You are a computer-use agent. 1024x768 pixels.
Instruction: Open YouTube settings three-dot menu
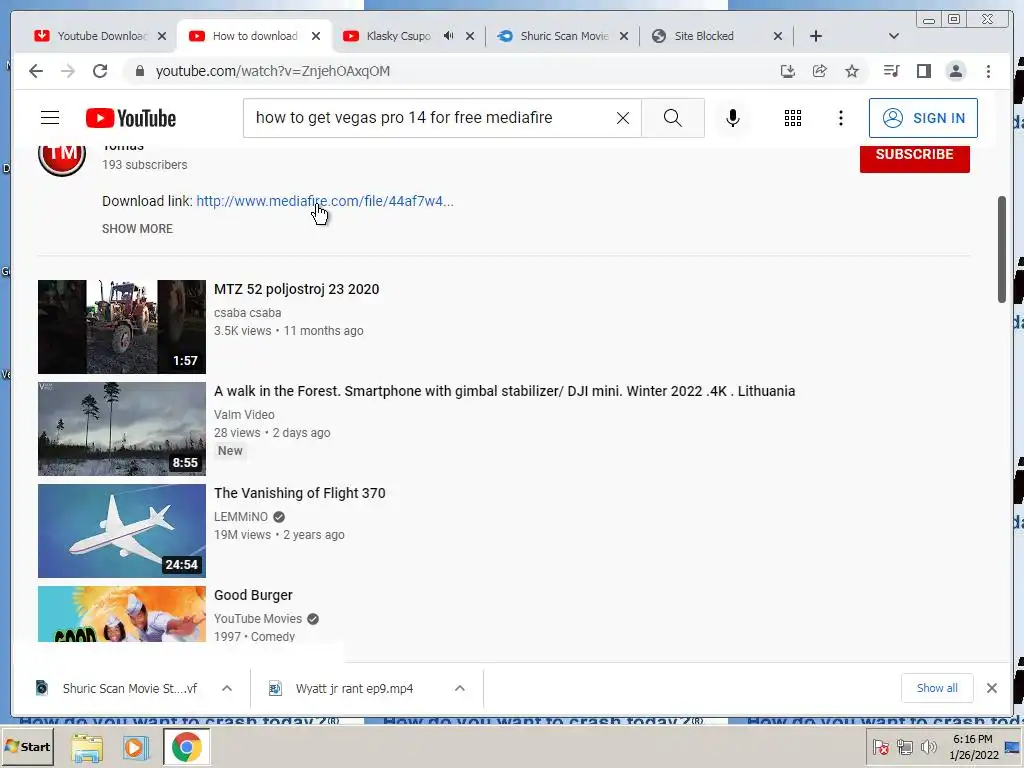coord(840,118)
